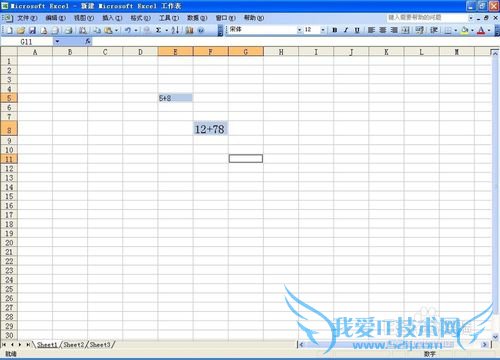Open AutoSum functions dropdown arrow
This screenshot has height=360, width=500.
click(166, 30)
